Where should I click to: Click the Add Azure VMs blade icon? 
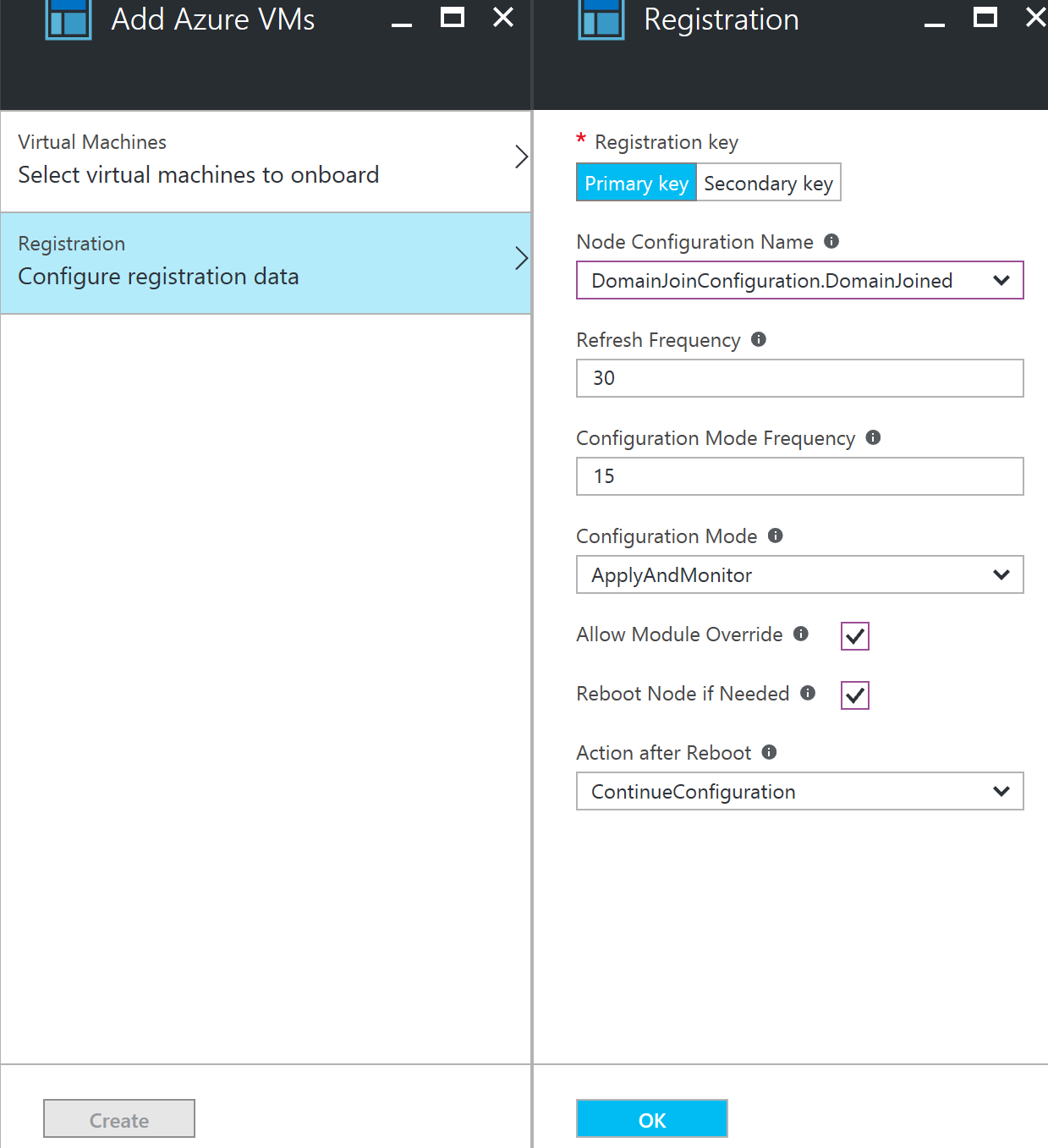(68, 20)
